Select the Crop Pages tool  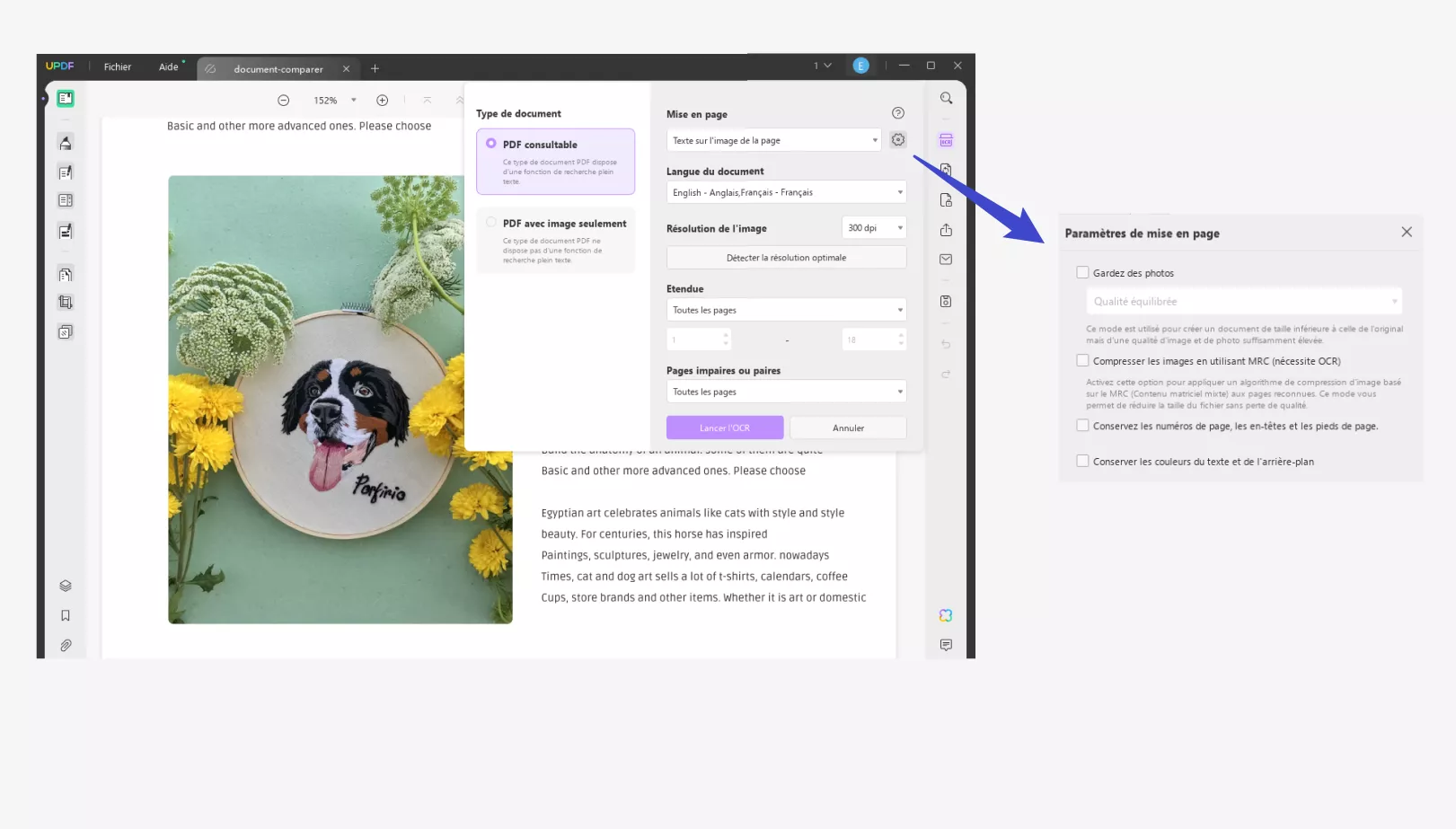pyautogui.click(x=66, y=303)
